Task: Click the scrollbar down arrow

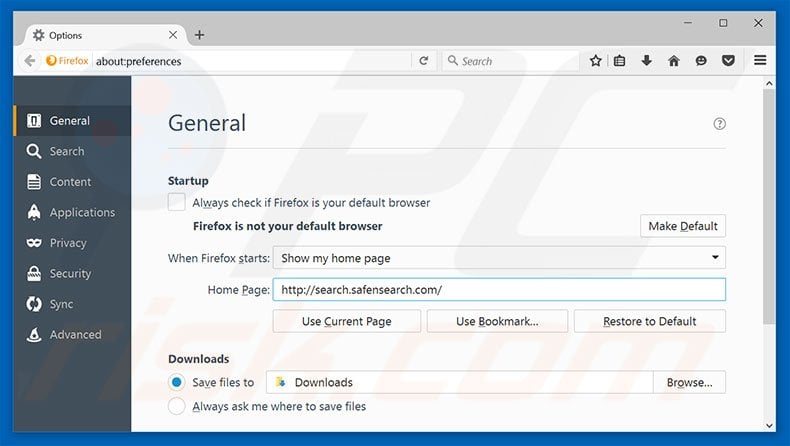Action: (769, 425)
